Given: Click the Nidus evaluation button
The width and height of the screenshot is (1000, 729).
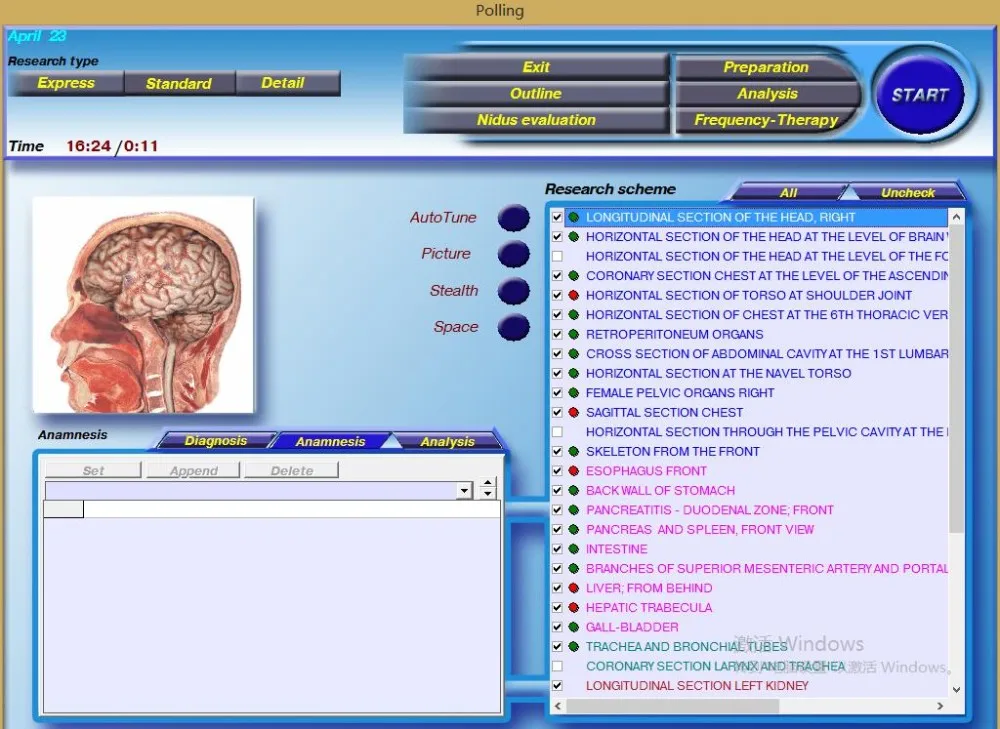Looking at the screenshot, I should pos(536,120).
